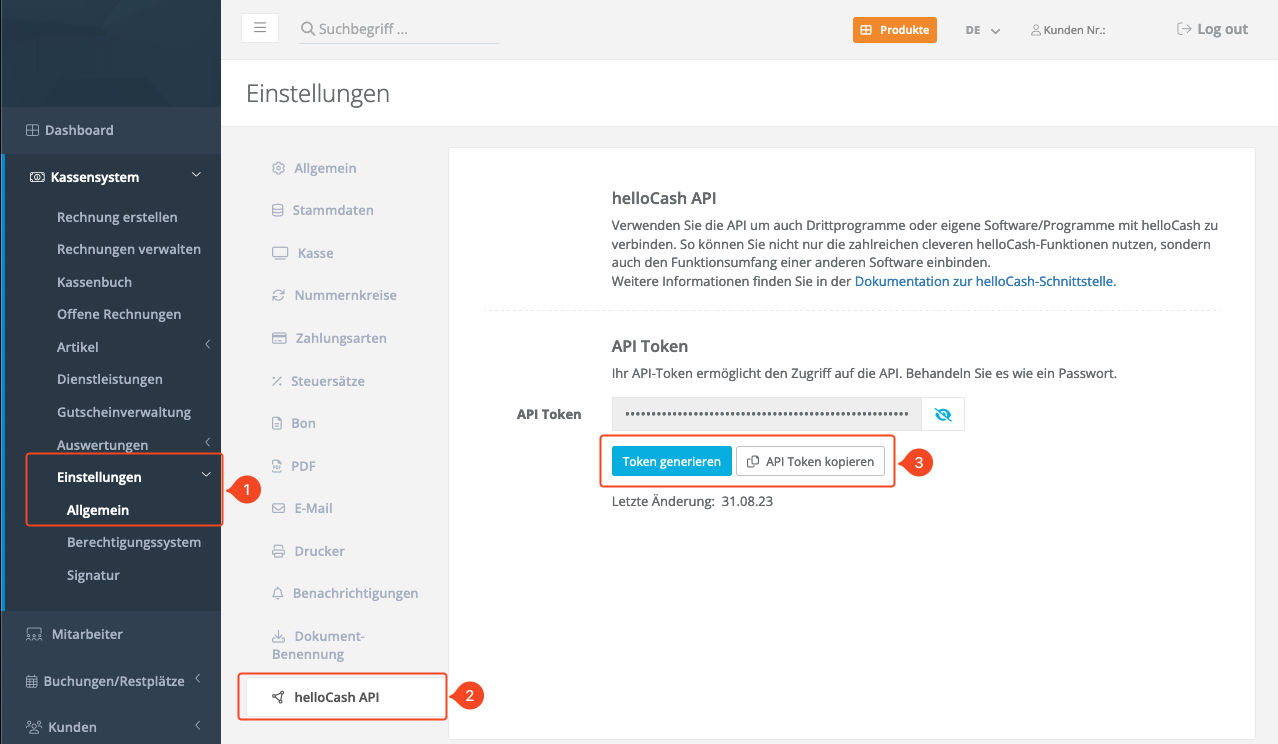
Task: Click the search magnifier icon
Action: pos(308,29)
